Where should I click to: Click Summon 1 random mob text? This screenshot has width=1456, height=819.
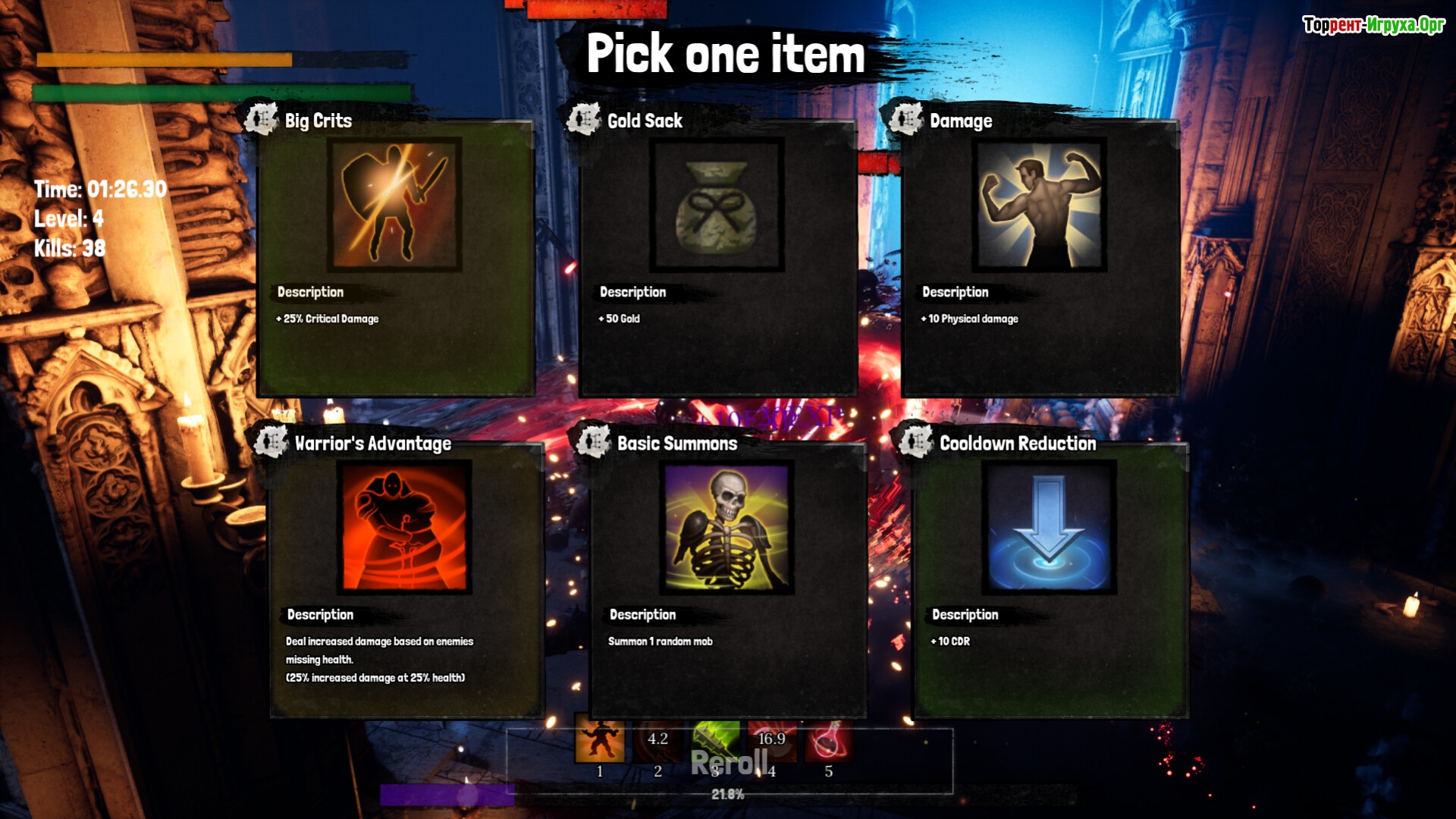click(x=661, y=642)
